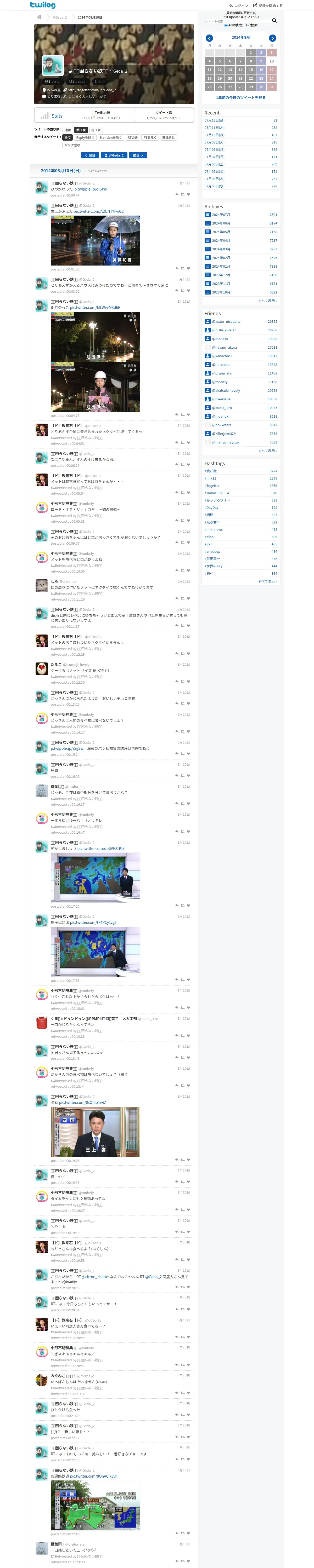Go to next month in calendar
This screenshot has width=314, height=1568.
pyautogui.click(x=273, y=38)
